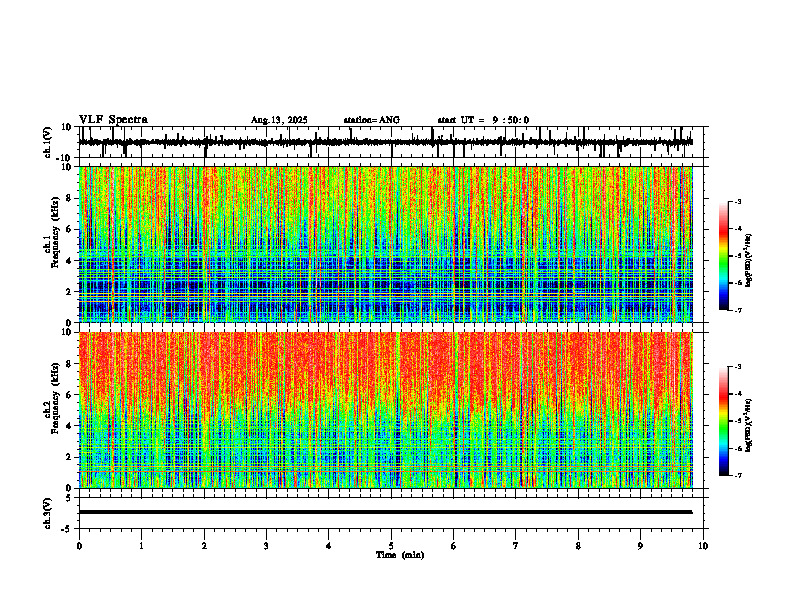The width and height of the screenshot is (792, 612).
Task: Click the time axis tick label "0"
Action: tap(79, 546)
